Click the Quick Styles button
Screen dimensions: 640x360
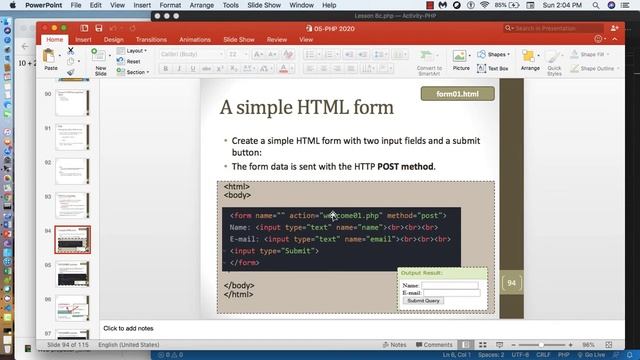pos(554,62)
